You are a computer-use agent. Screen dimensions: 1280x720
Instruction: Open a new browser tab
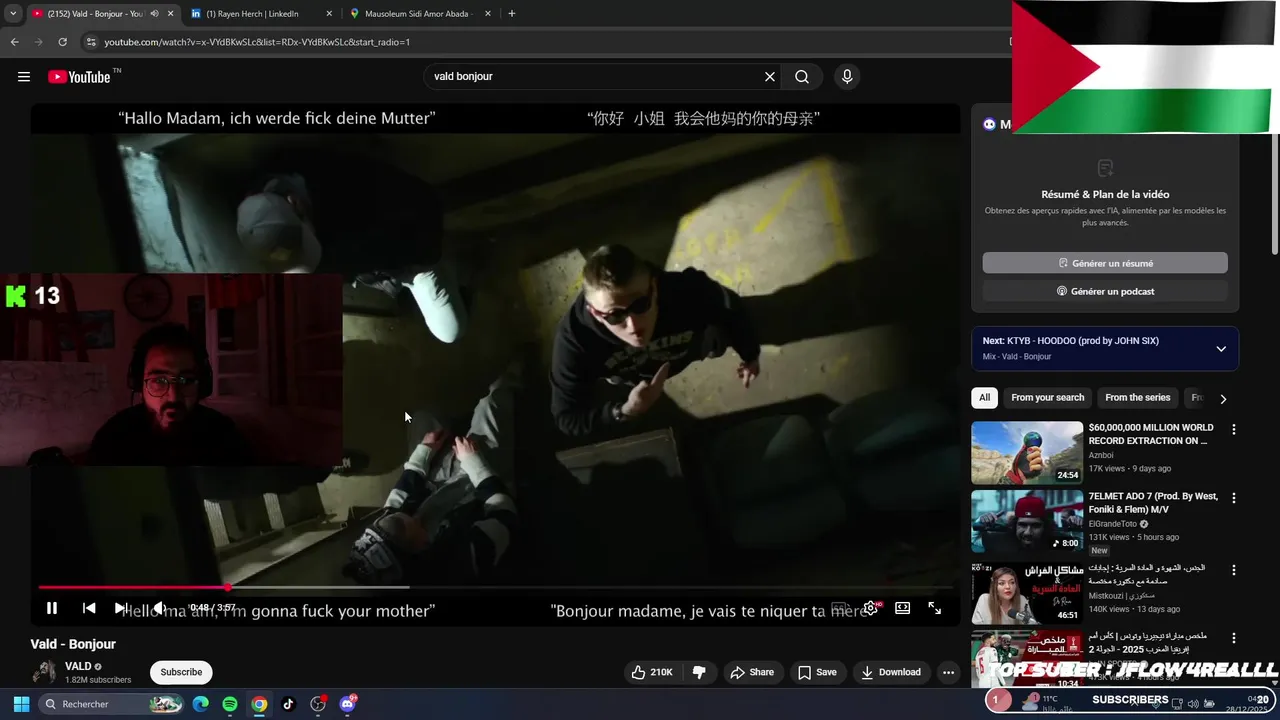coord(512,14)
